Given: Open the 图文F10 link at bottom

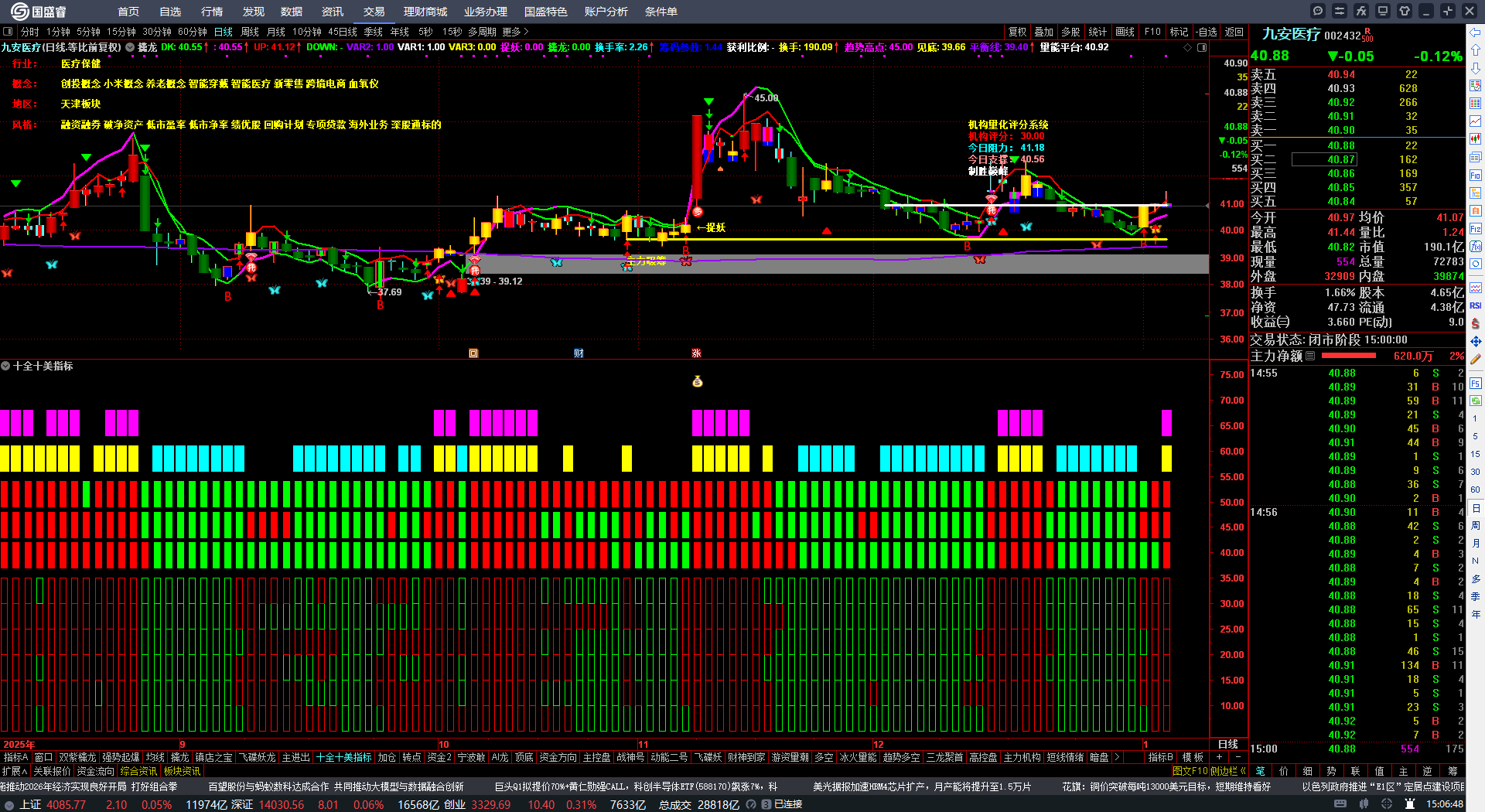Looking at the screenshot, I should 1189,771.
